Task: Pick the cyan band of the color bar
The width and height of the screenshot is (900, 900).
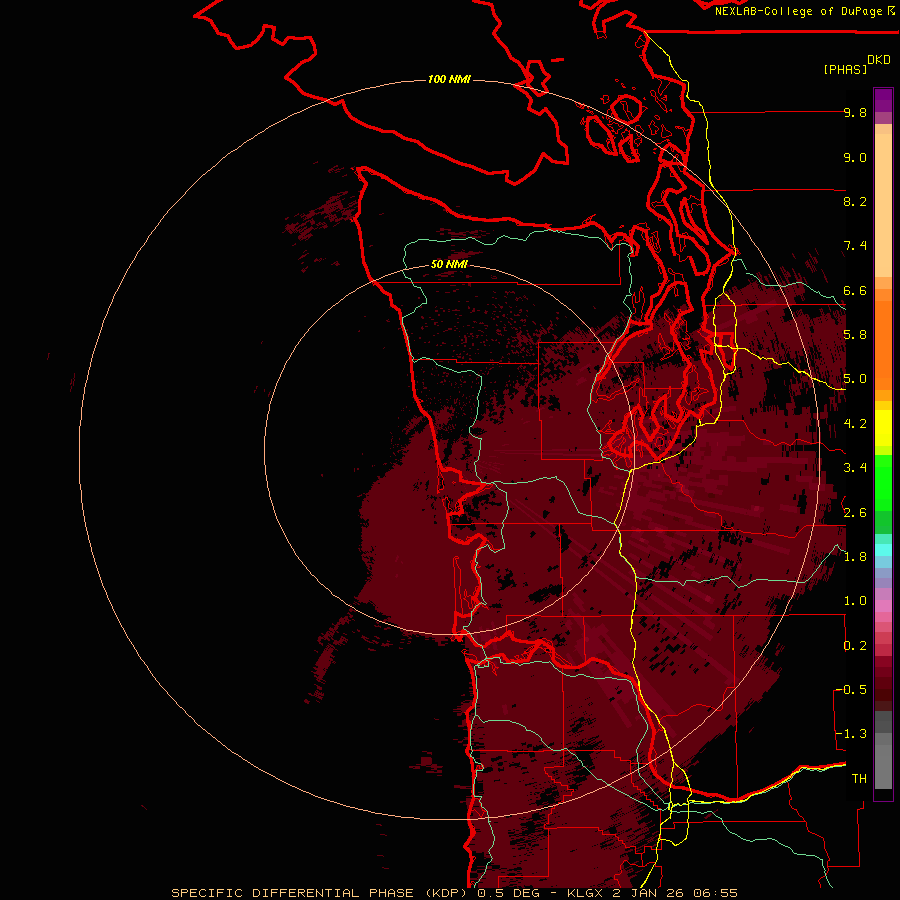Action: pyautogui.click(x=883, y=550)
